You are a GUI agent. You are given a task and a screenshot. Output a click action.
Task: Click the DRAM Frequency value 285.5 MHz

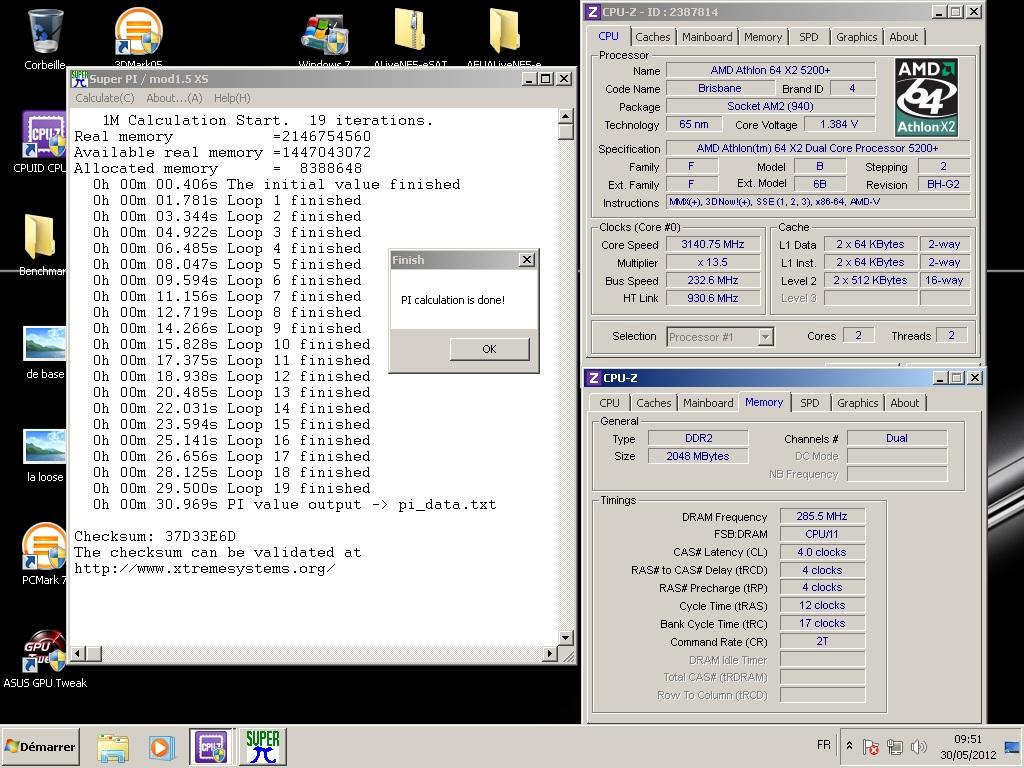[822, 517]
